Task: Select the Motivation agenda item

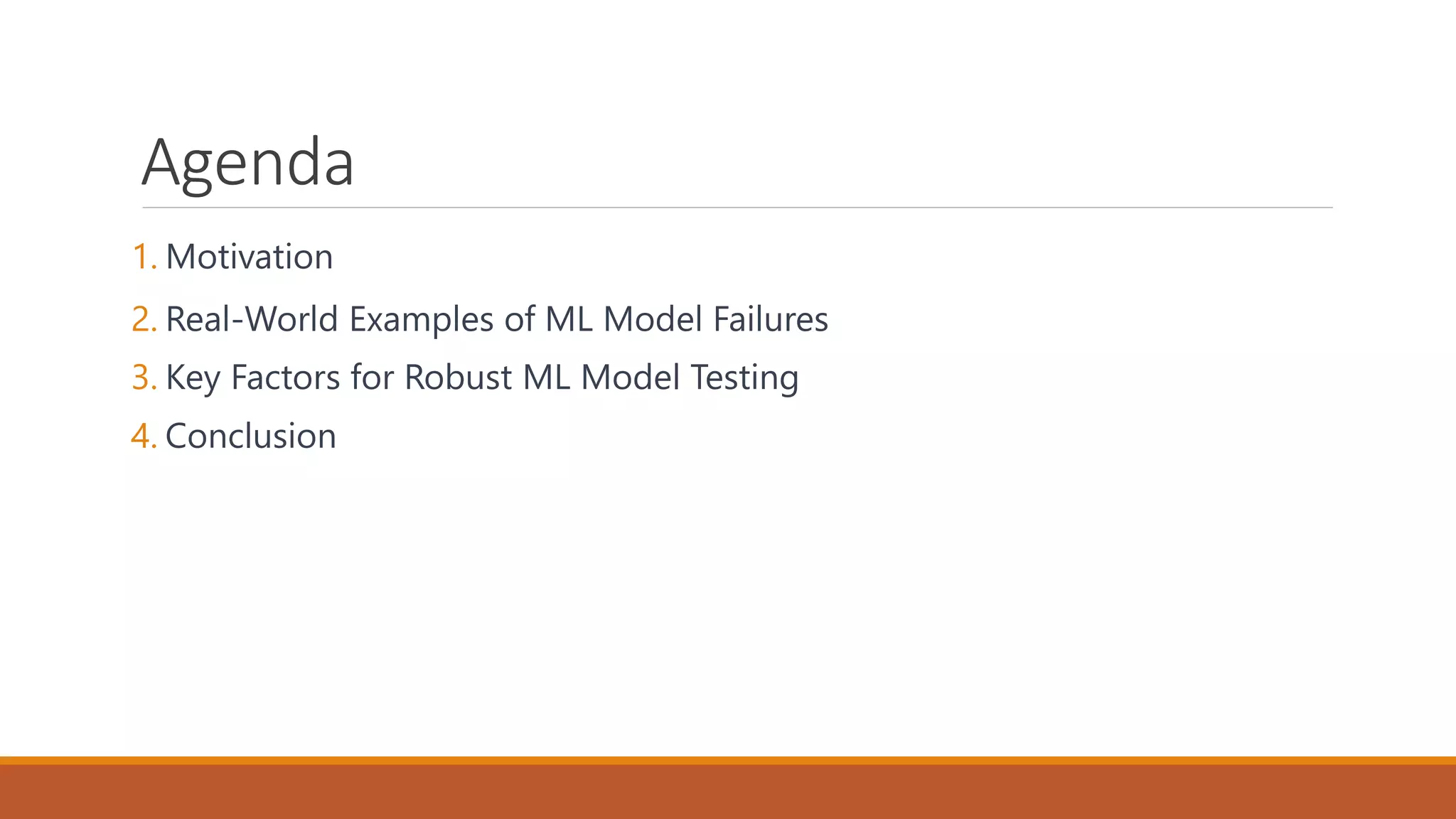Action: pyautogui.click(x=249, y=257)
